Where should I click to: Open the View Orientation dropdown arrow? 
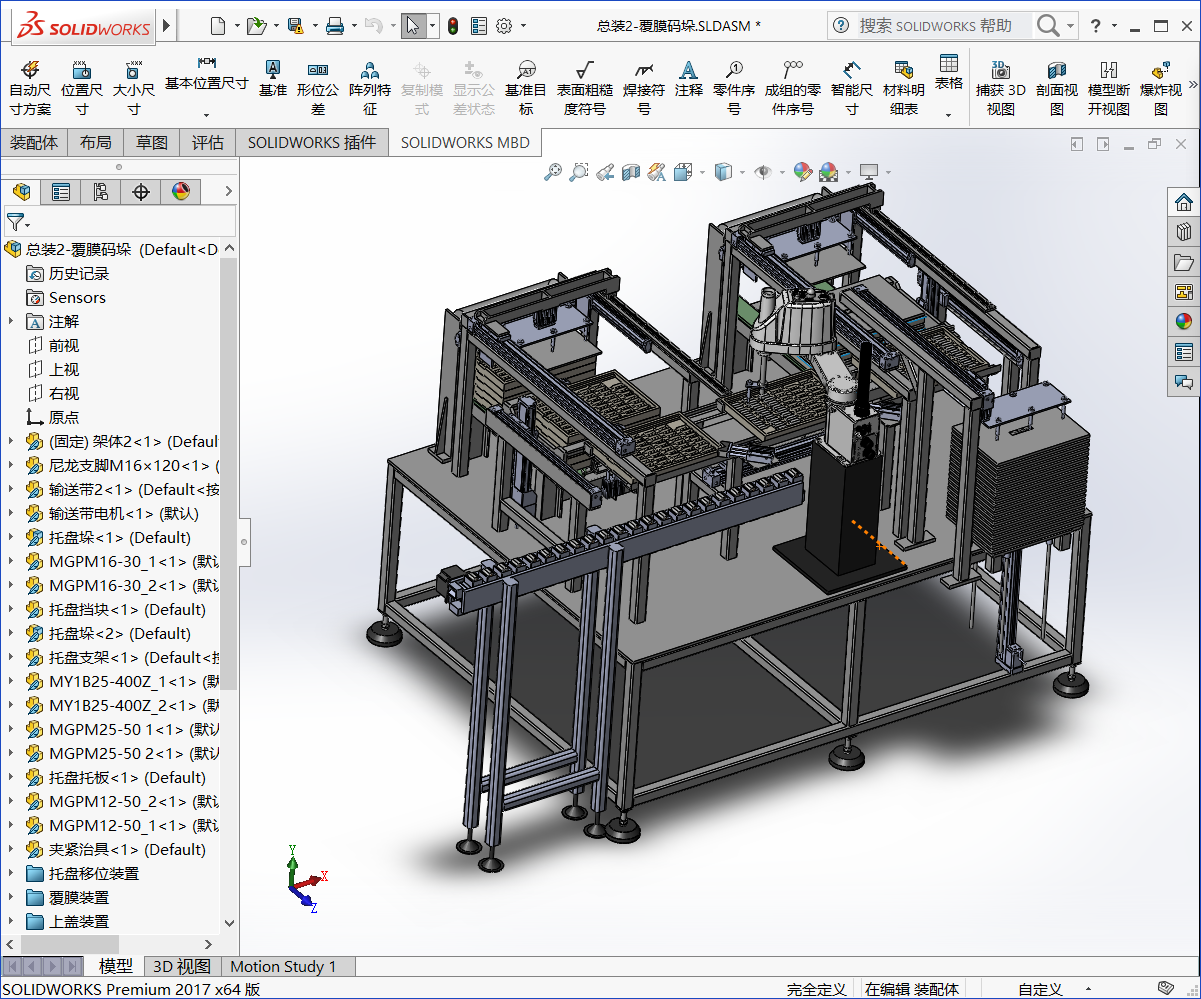click(702, 173)
